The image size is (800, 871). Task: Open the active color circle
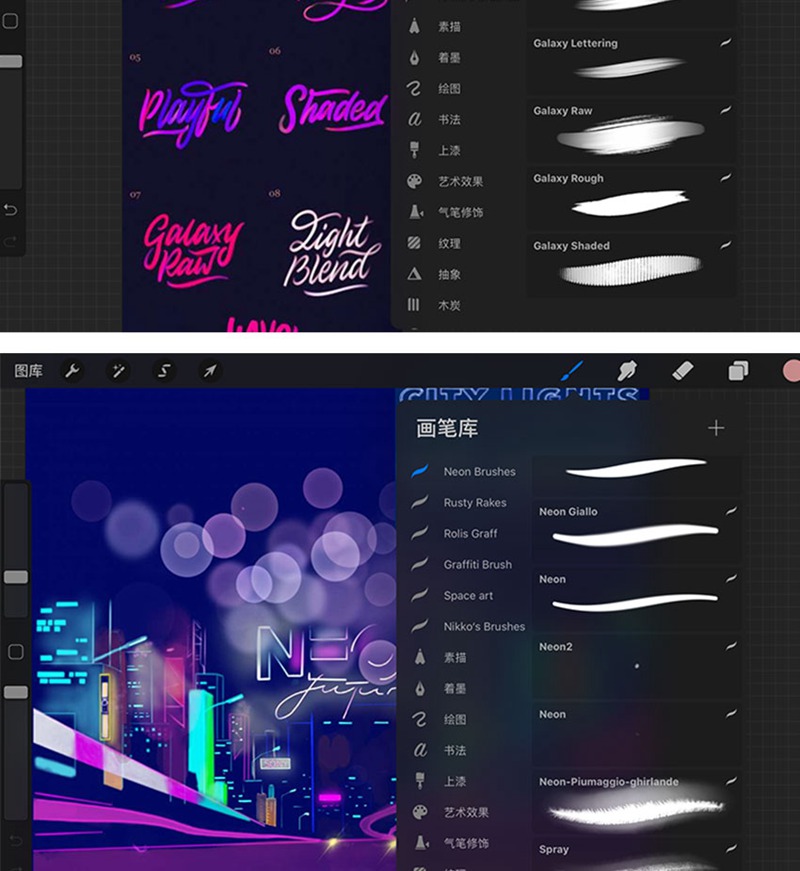[792, 371]
